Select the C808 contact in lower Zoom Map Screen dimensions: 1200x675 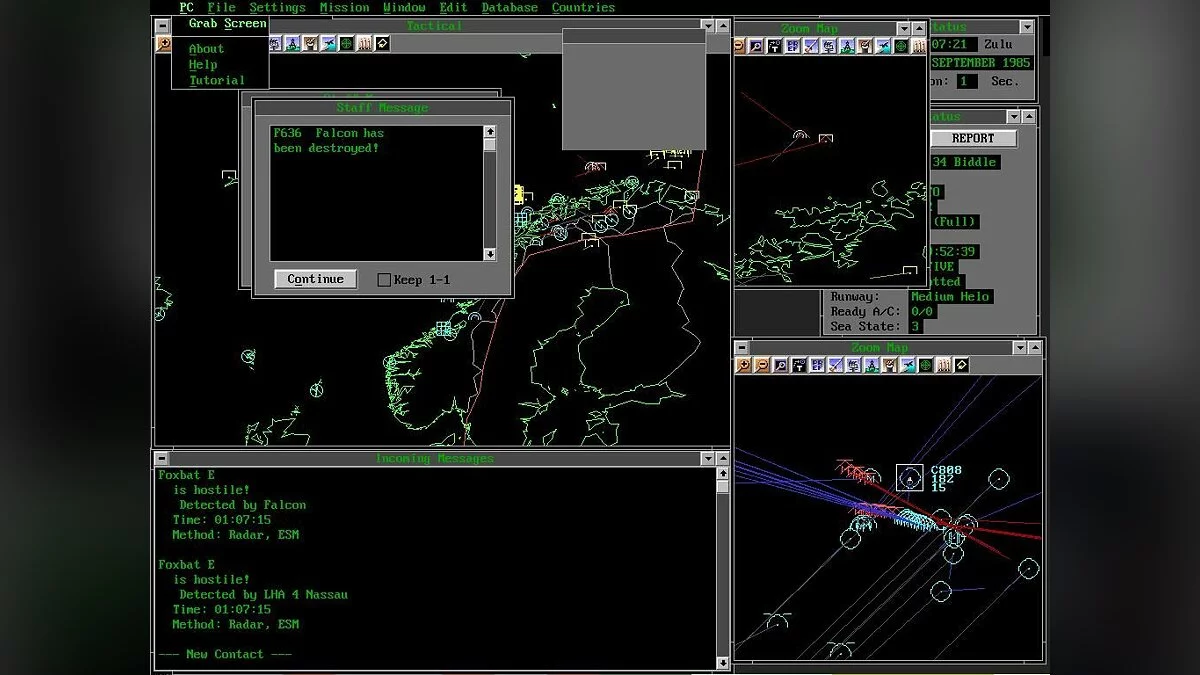pos(909,478)
